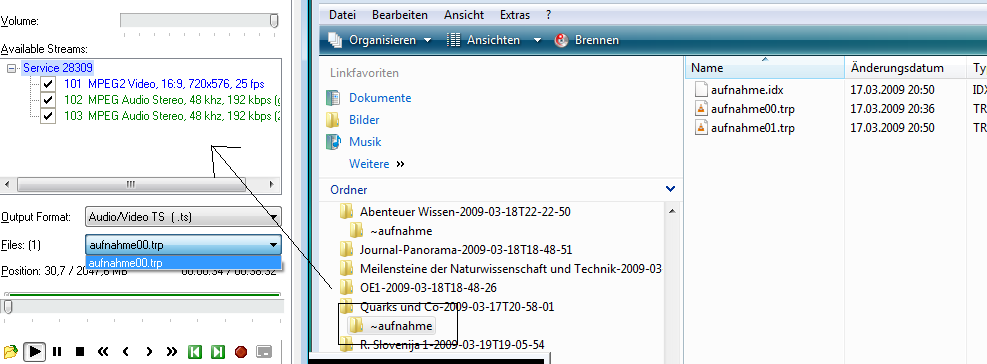Open the Output Format dropdown
The width and height of the screenshot is (987, 364).
(x=183, y=217)
